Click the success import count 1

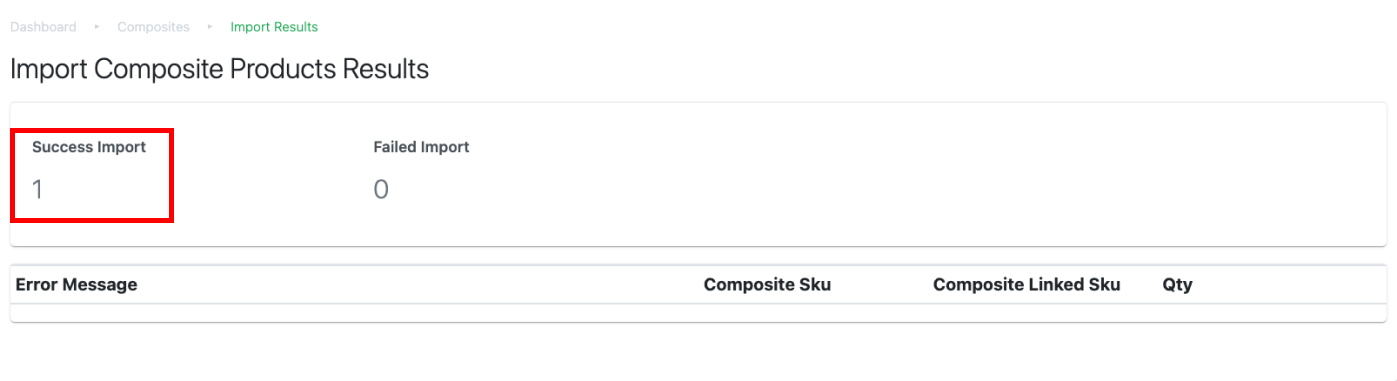(x=37, y=189)
